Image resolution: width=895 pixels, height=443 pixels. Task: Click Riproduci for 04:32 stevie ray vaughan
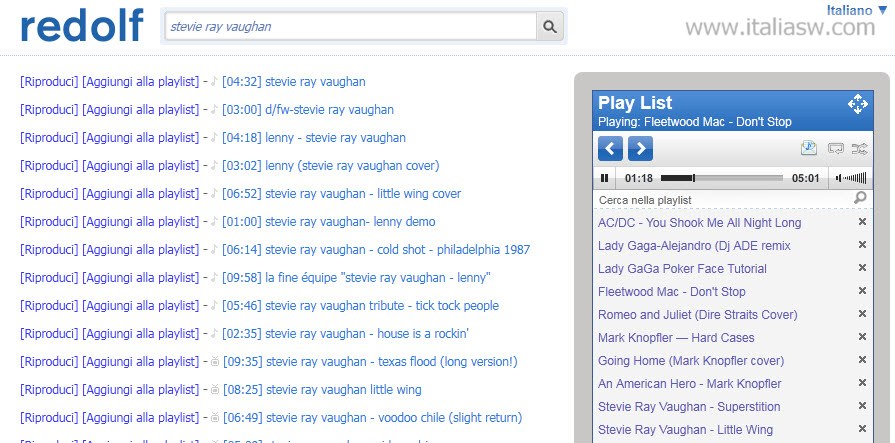49,82
